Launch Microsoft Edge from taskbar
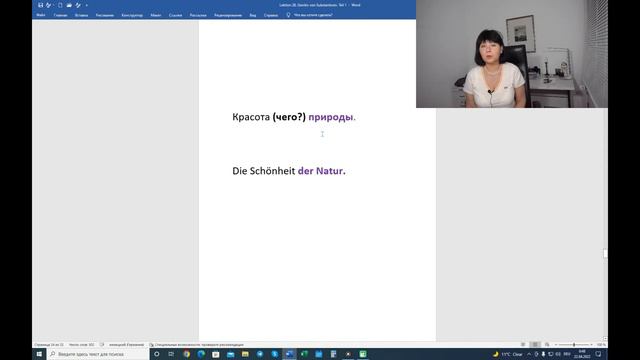This screenshot has width=640, height=360. (x=201, y=354)
